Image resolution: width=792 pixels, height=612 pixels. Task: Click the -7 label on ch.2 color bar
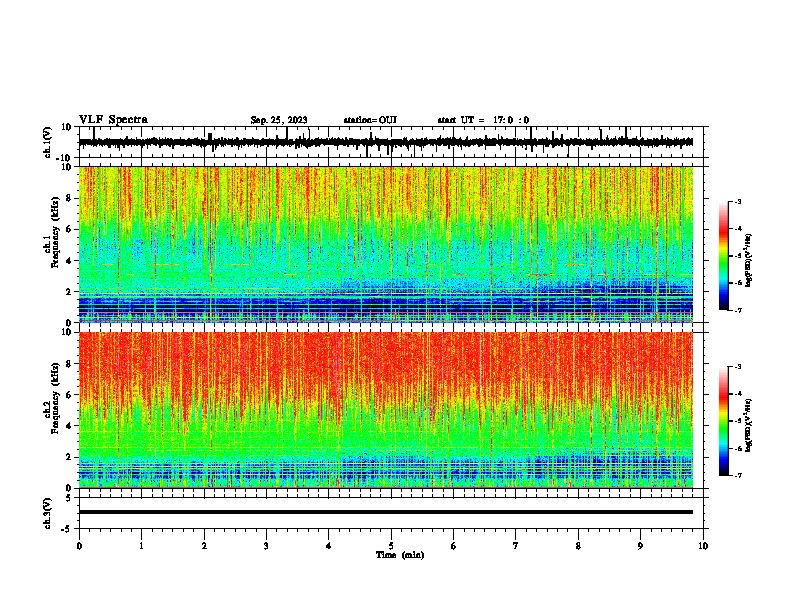pos(737,475)
